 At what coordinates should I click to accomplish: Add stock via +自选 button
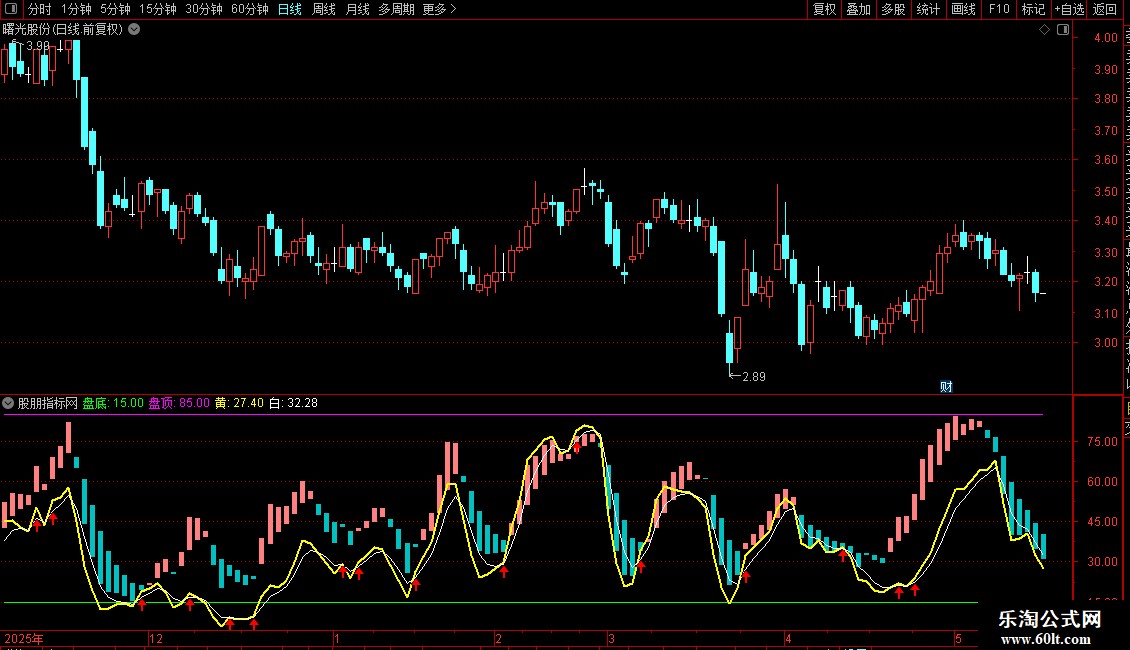coord(1069,9)
